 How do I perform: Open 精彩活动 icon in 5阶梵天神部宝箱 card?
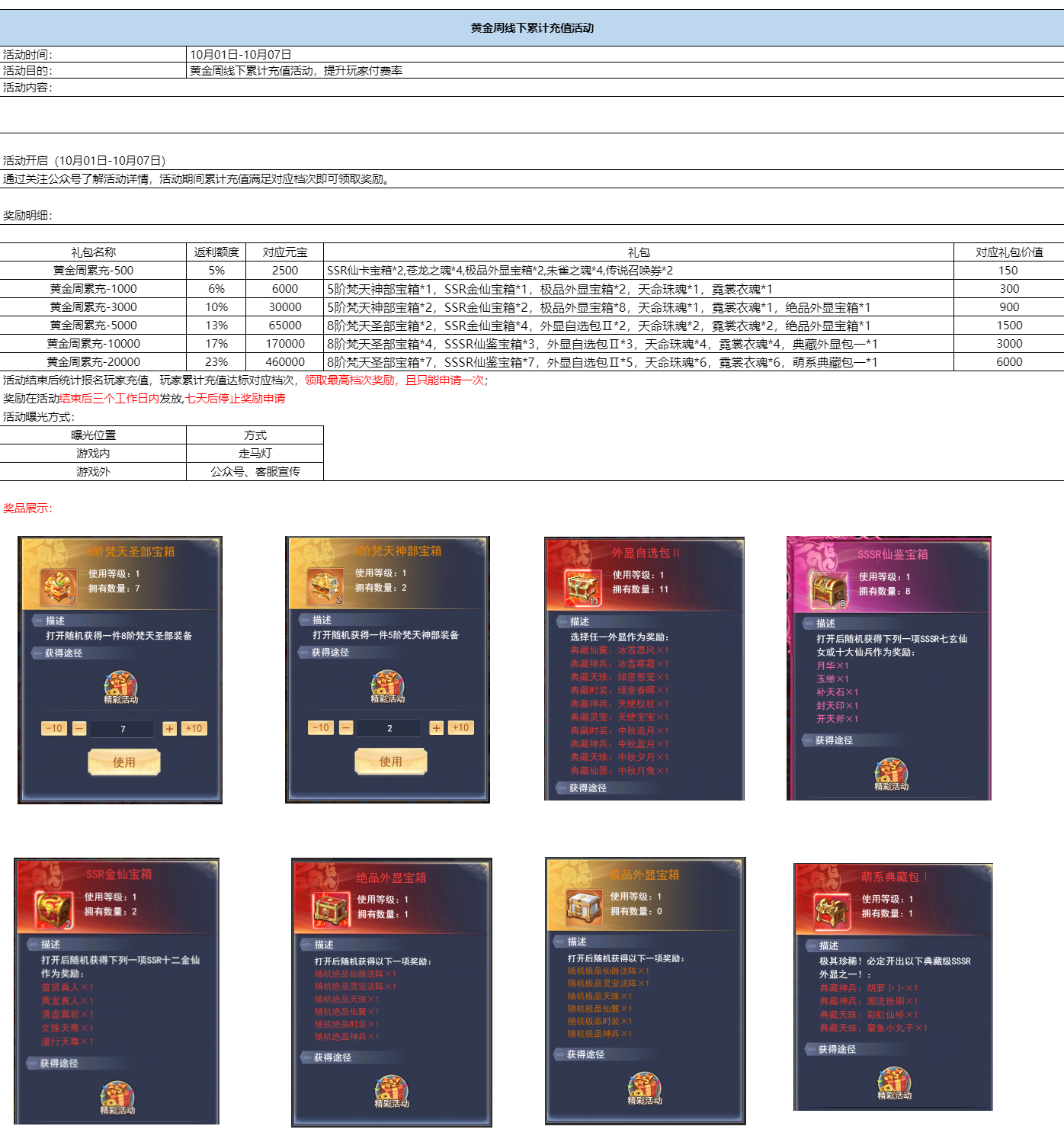tap(387, 687)
